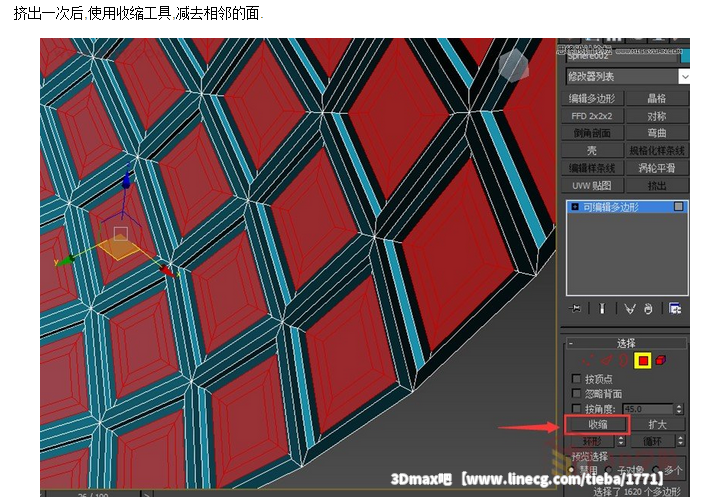703x498 pixels.
Task: Click the blue Z-axis gizmo arrow
Action: [x=127, y=179]
